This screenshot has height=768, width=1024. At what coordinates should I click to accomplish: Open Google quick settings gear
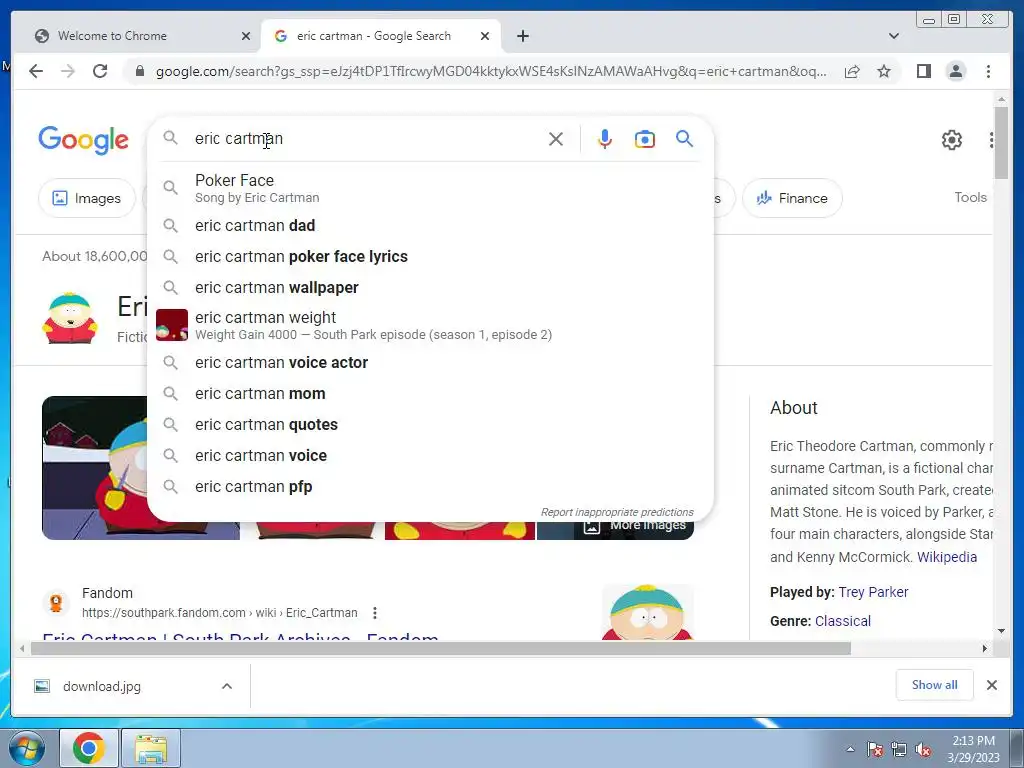click(952, 140)
